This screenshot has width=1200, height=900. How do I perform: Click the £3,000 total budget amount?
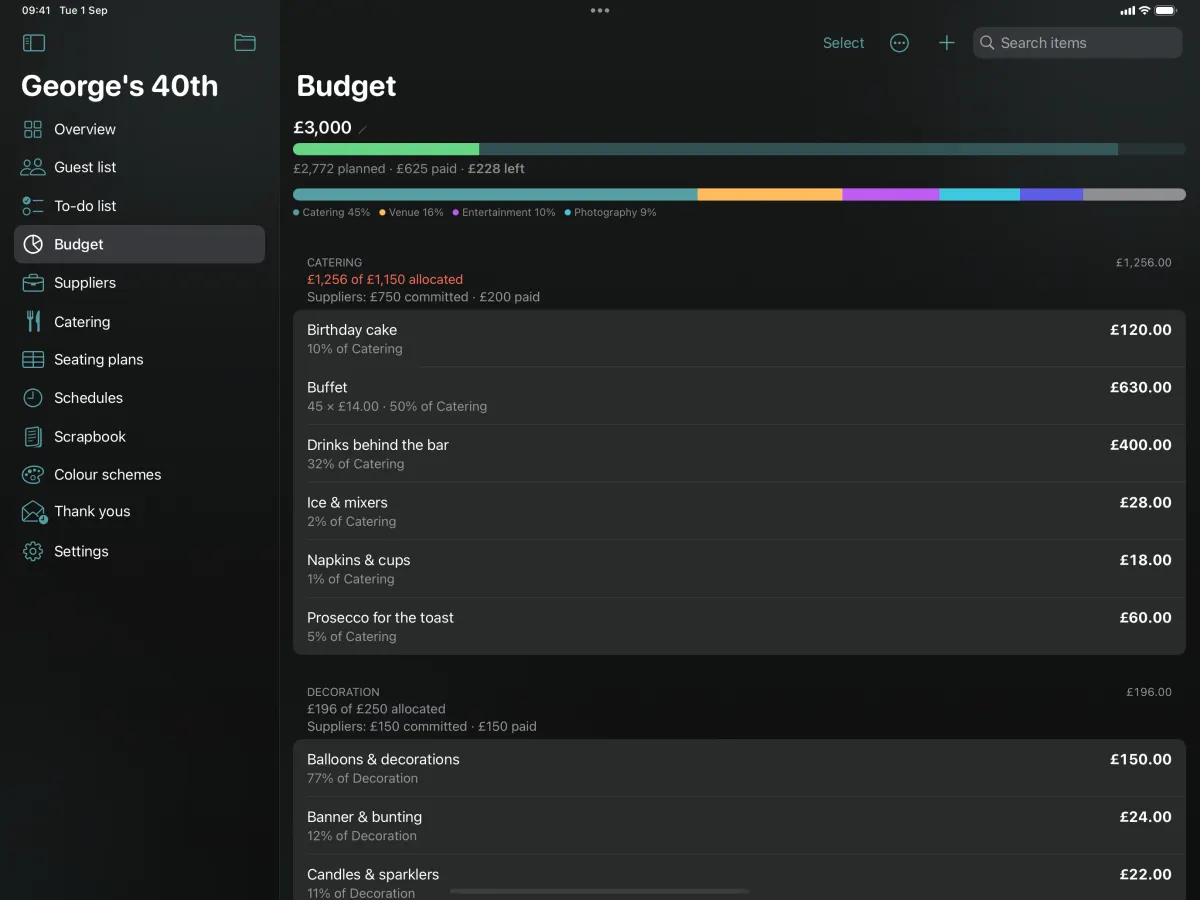point(322,128)
